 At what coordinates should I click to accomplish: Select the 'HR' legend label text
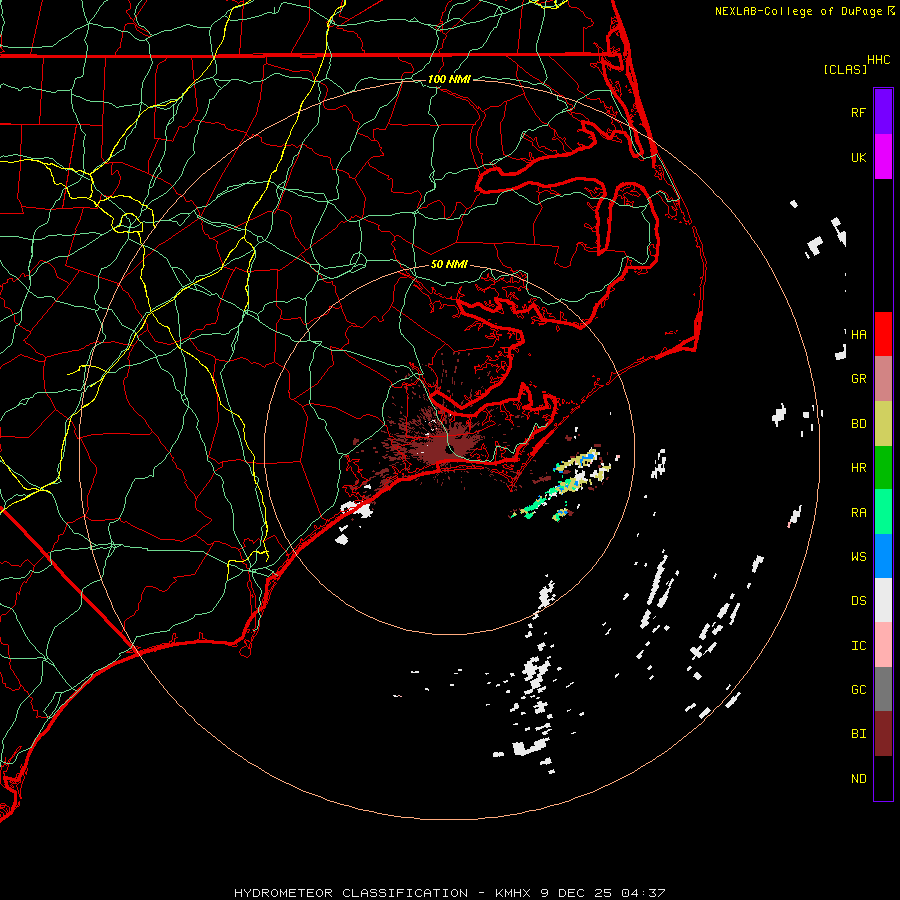[x=858, y=468]
